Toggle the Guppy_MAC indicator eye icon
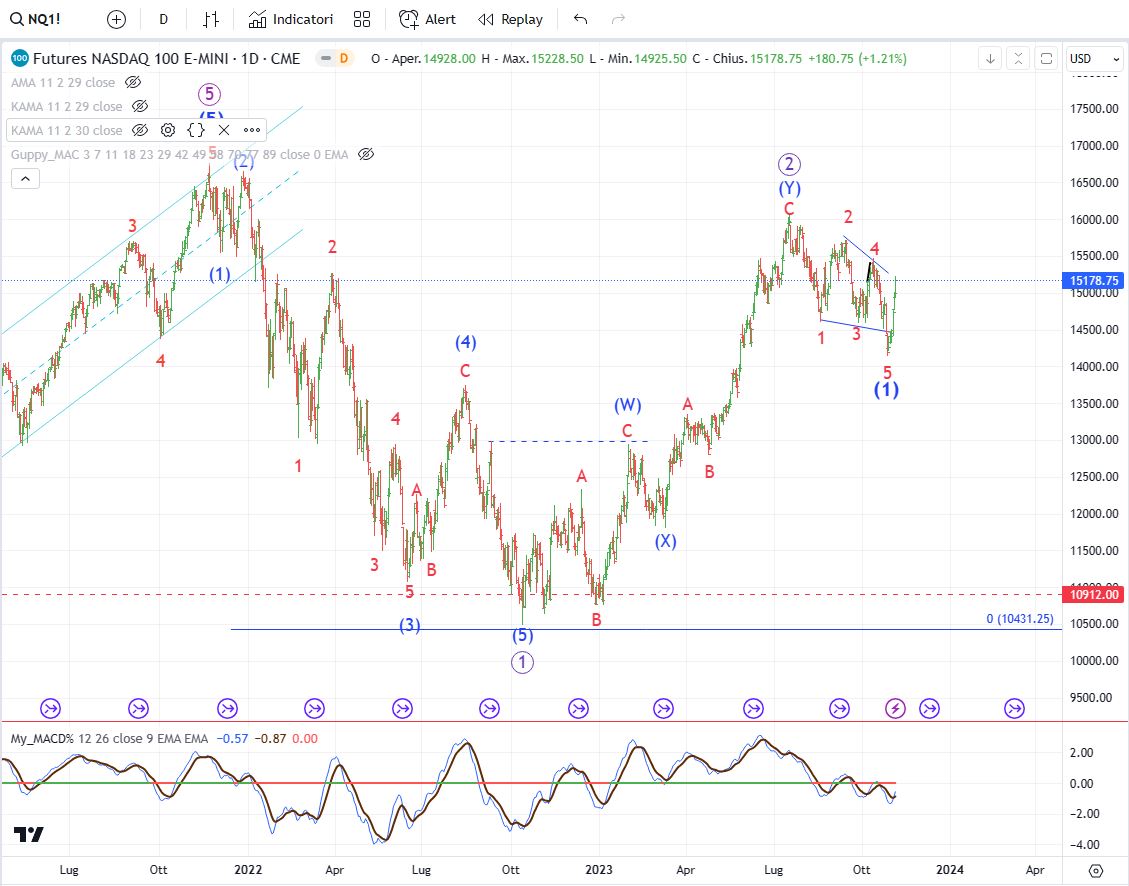This screenshot has height=886, width=1129. [x=366, y=154]
